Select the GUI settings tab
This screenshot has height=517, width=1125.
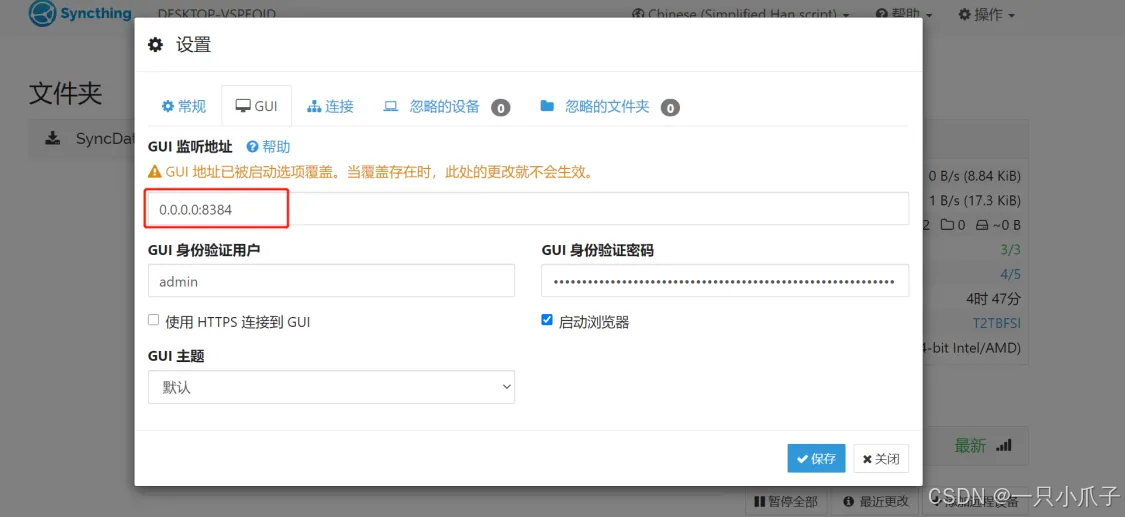256,106
